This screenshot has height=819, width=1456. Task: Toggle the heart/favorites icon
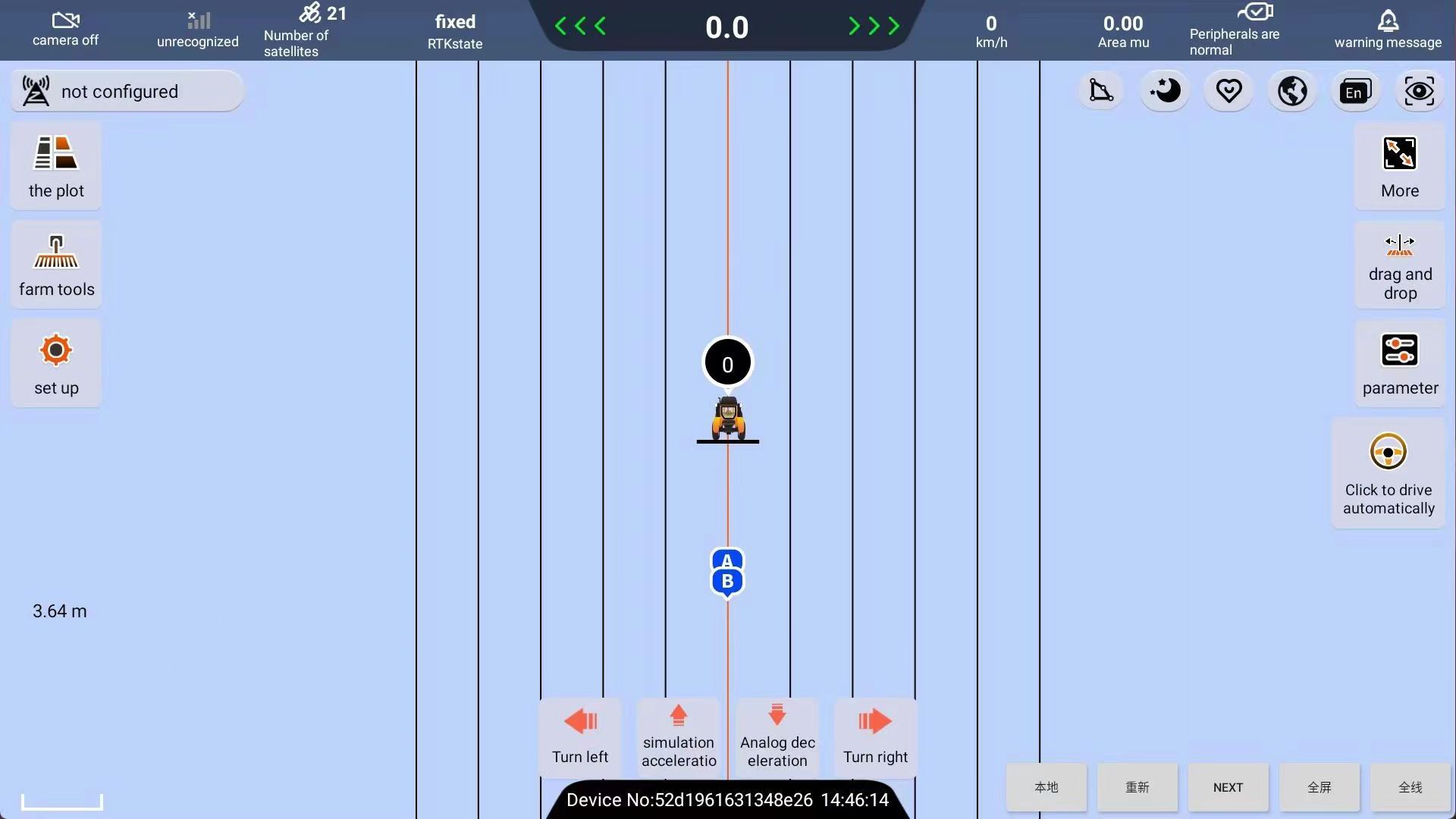click(1228, 90)
